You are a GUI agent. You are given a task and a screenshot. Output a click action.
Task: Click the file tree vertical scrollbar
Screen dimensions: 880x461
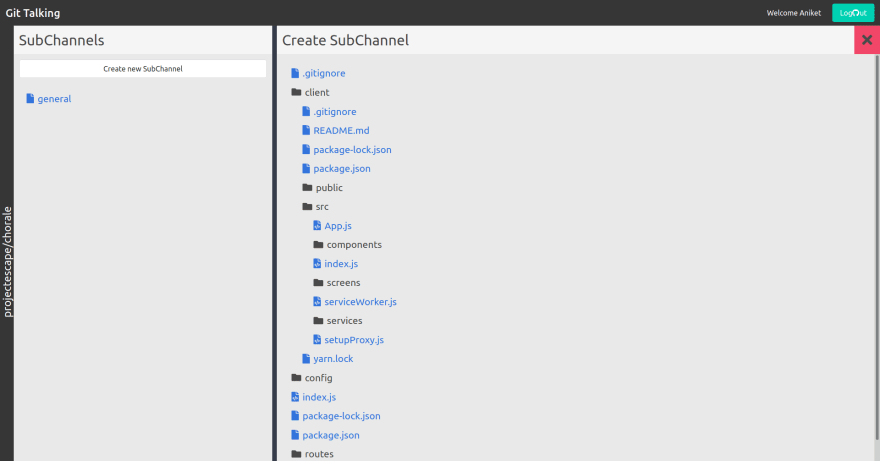877,247
